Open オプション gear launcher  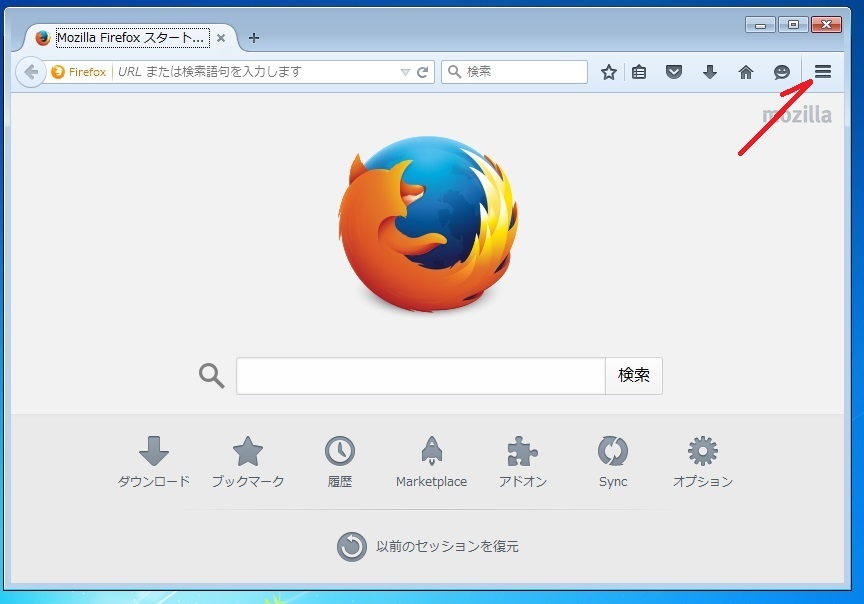coord(703,462)
